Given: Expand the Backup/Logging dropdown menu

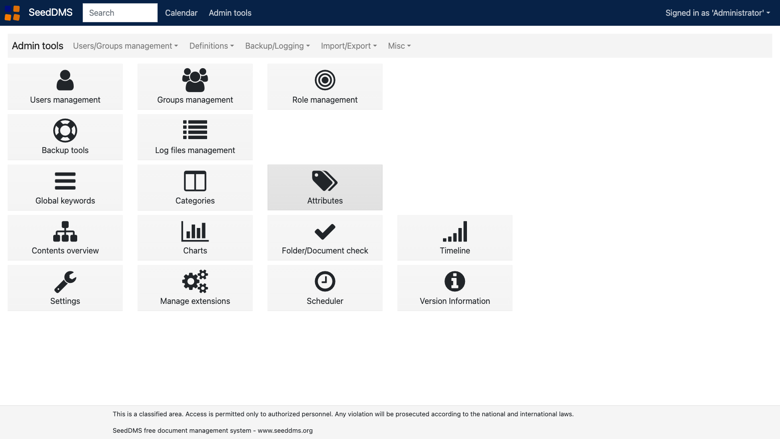Looking at the screenshot, I should click(x=278, y=46).
